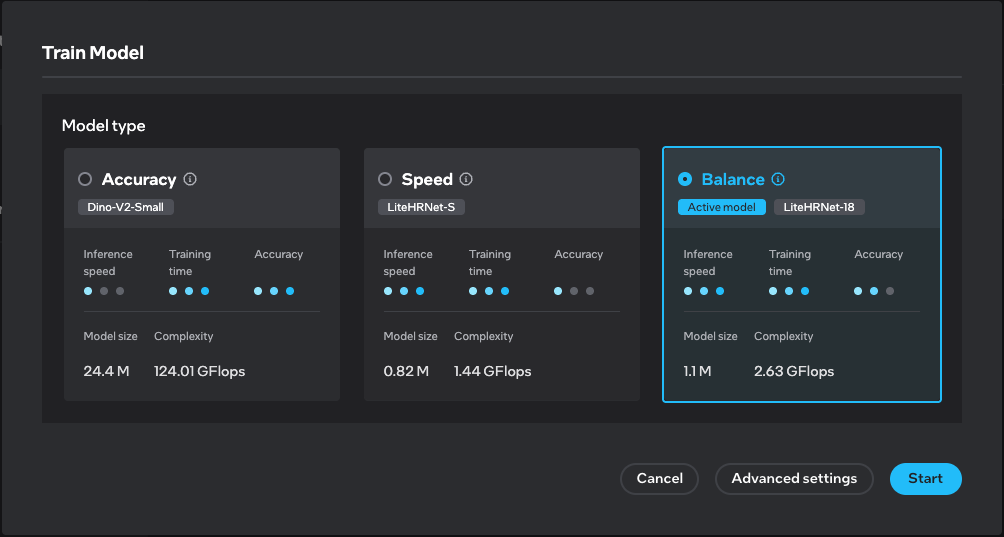1004x537 pixels.
Task: Cancel the Train Model dialog
Action: pyautogui.click(x=659, y=479)
